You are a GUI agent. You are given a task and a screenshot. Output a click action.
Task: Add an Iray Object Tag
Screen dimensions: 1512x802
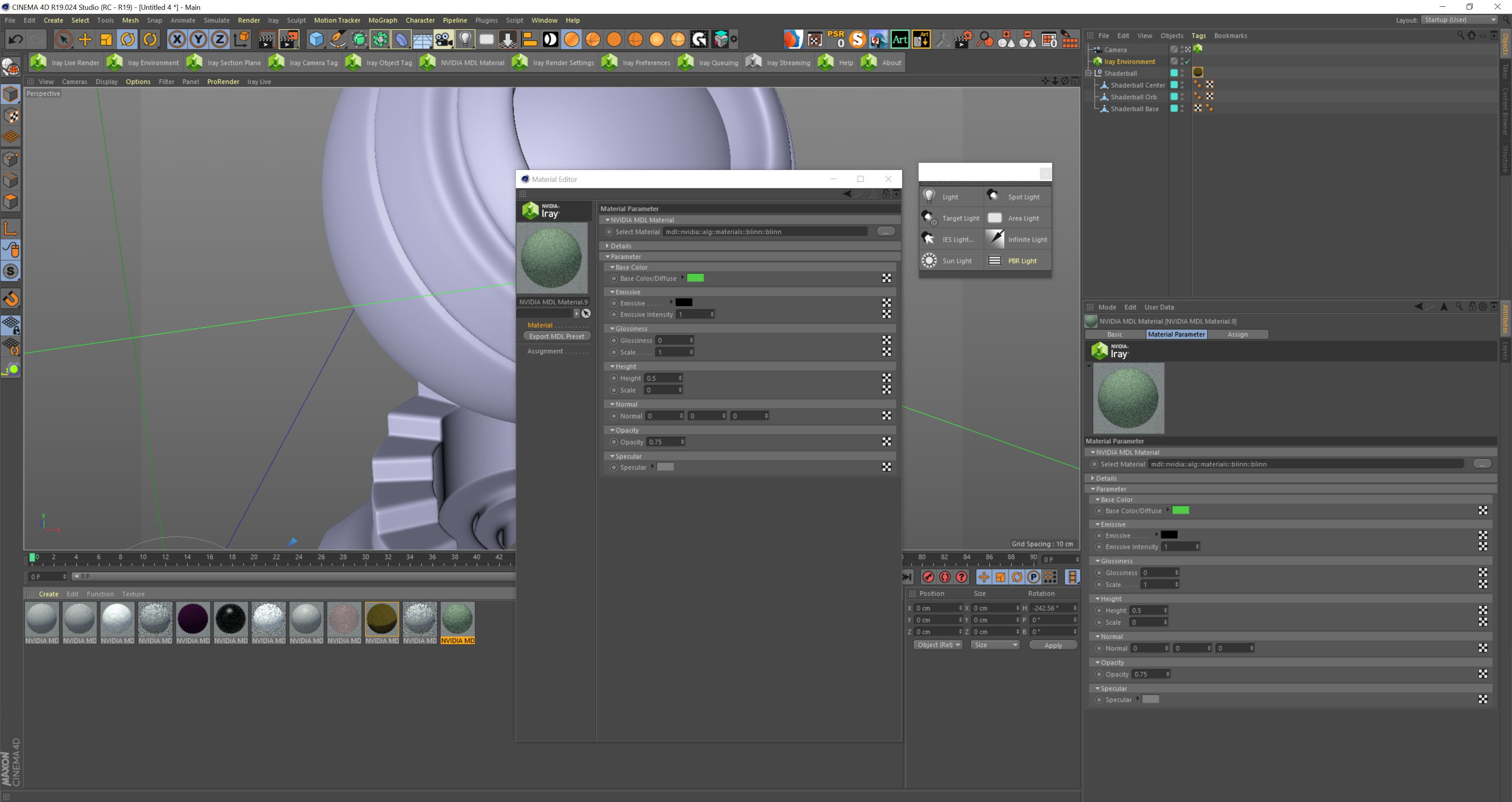point(380,62)
